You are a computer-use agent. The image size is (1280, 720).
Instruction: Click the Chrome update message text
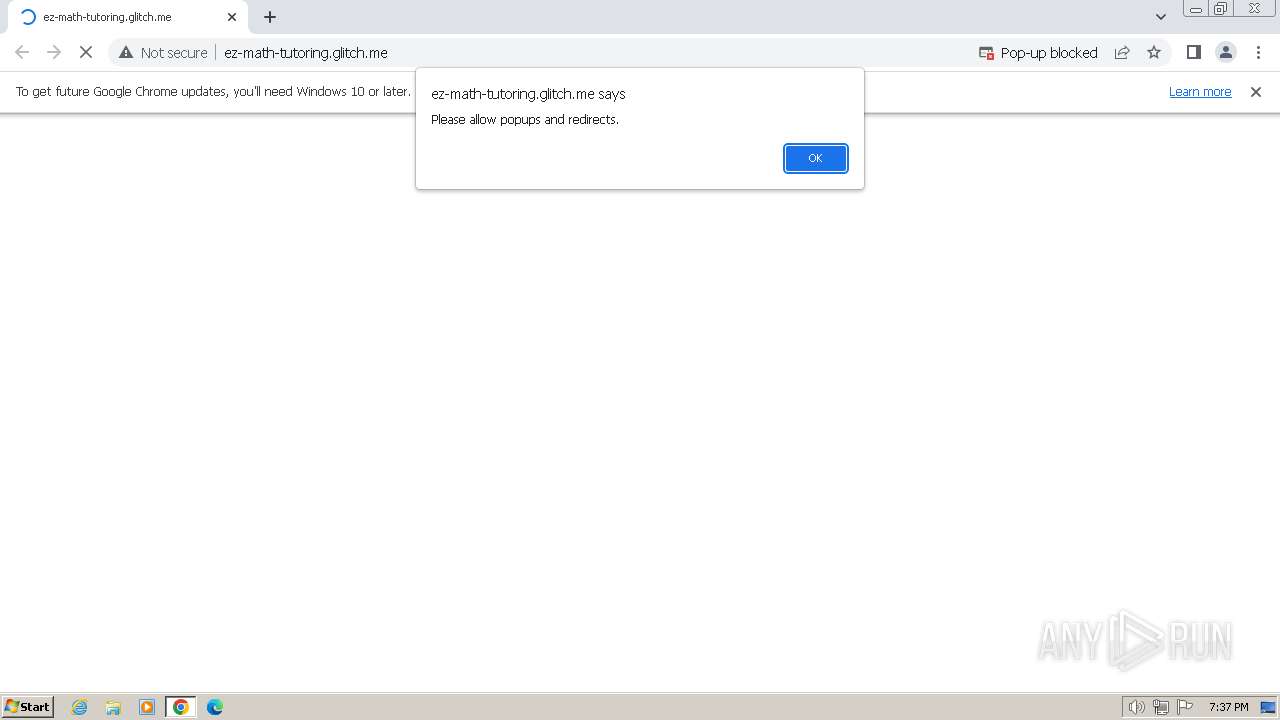(x=213, y=91)
